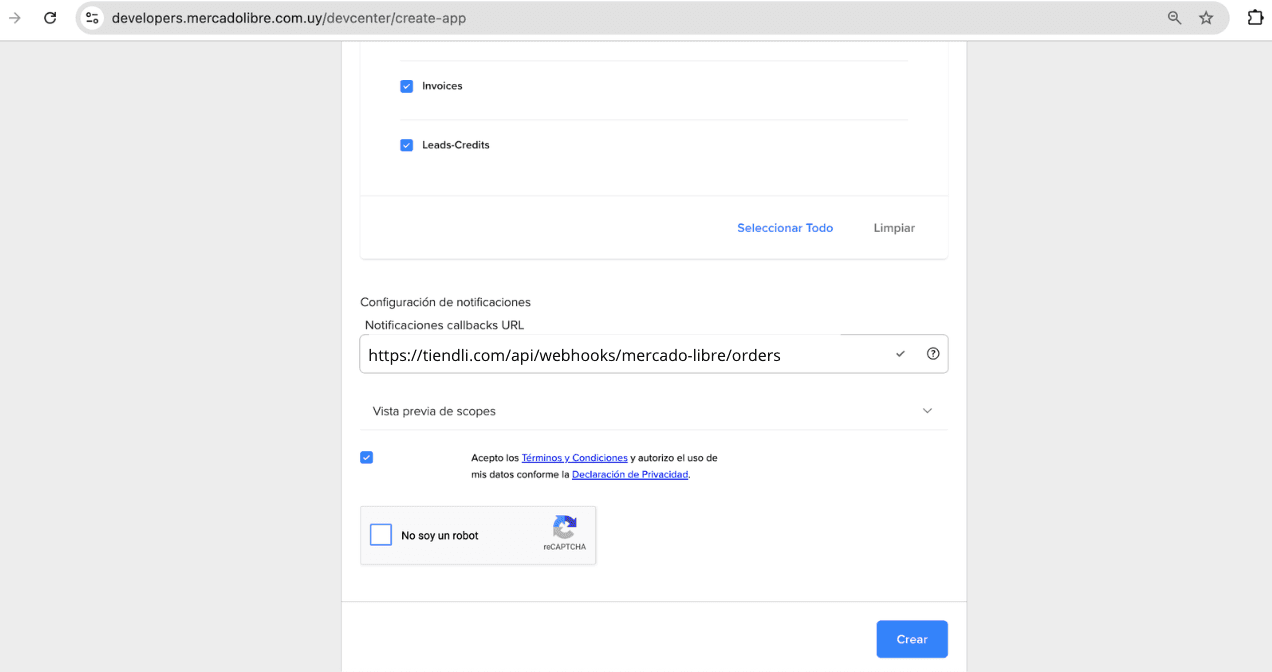Click Seleccionar Todo
The height and width of the screenshot is (672, 1272).
click(x=785, y=228)
